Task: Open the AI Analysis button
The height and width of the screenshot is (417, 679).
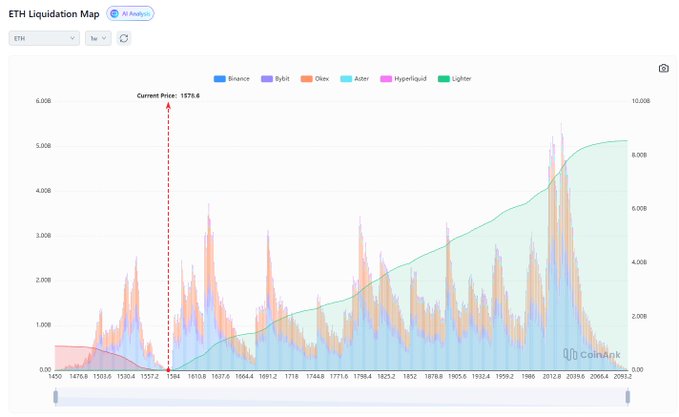Action: pyautogui.click(x=130, y=14)
